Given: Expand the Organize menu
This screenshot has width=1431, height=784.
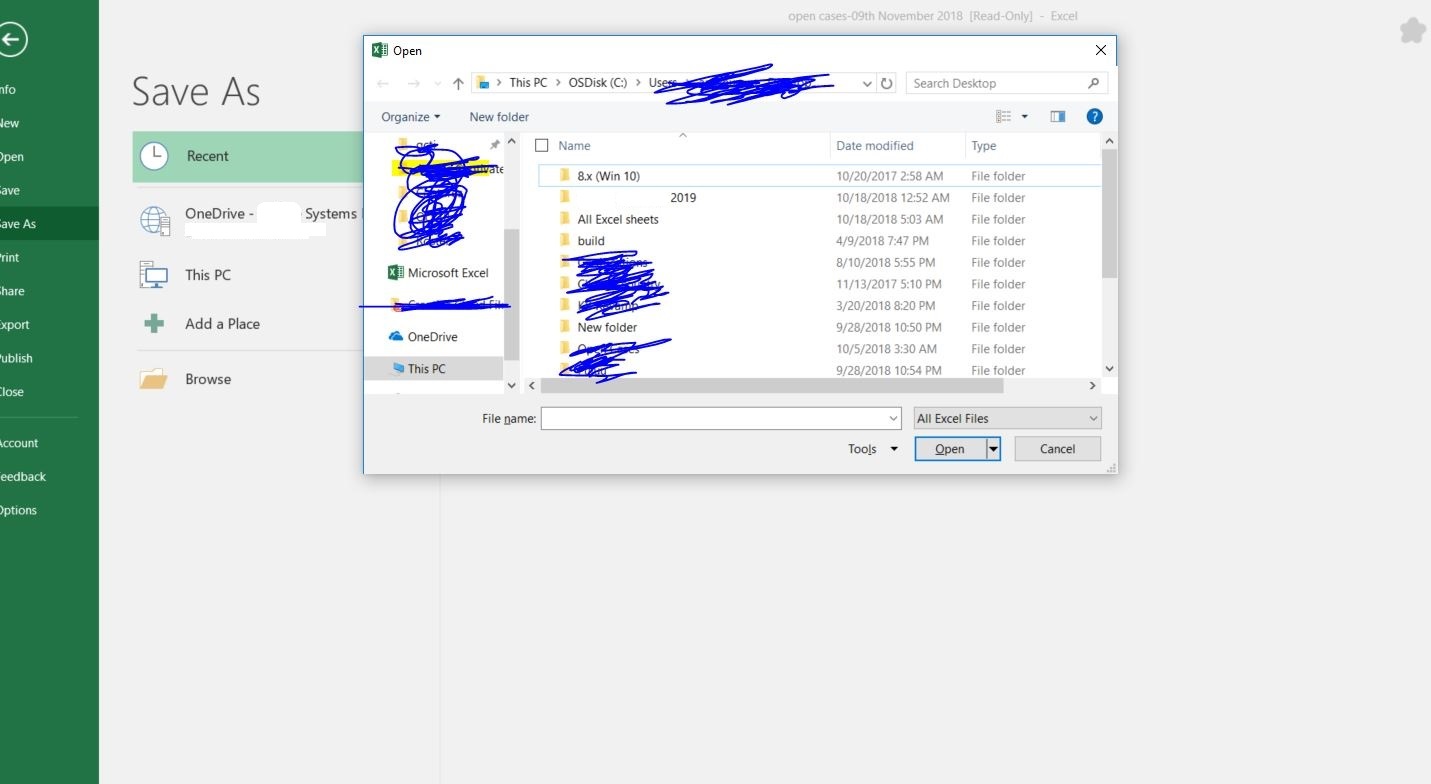Looking at the screenshot, I should click(x=410, y=116).
